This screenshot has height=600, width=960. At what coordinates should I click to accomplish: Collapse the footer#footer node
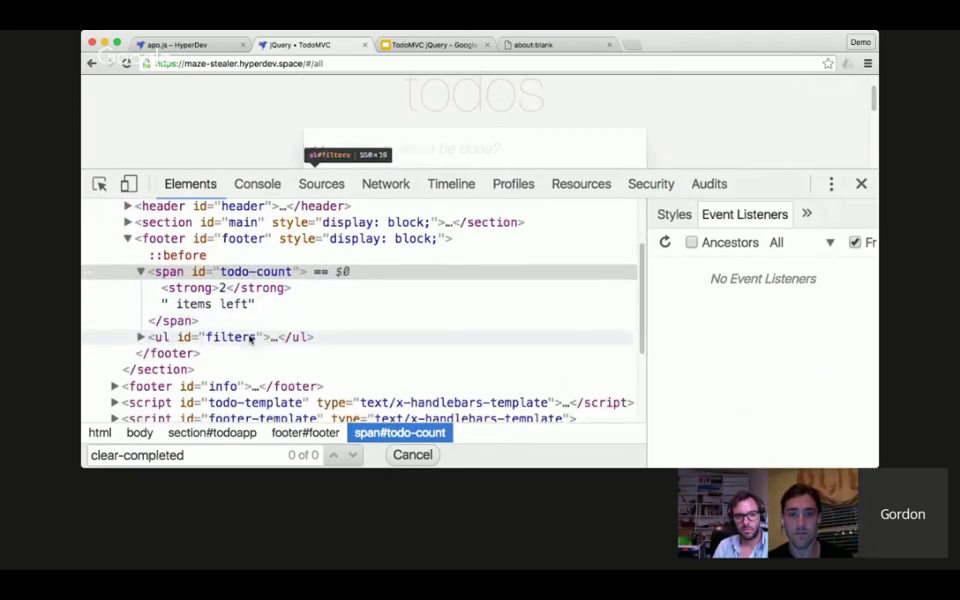(x=127, y=238)
